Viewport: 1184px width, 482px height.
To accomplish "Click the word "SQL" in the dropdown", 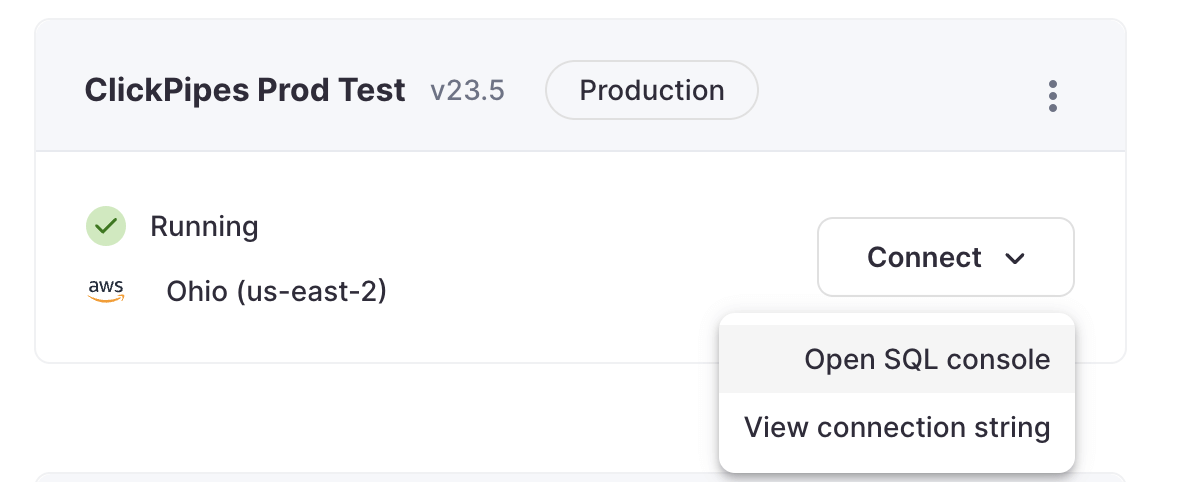I will click(x=920, y=360).
